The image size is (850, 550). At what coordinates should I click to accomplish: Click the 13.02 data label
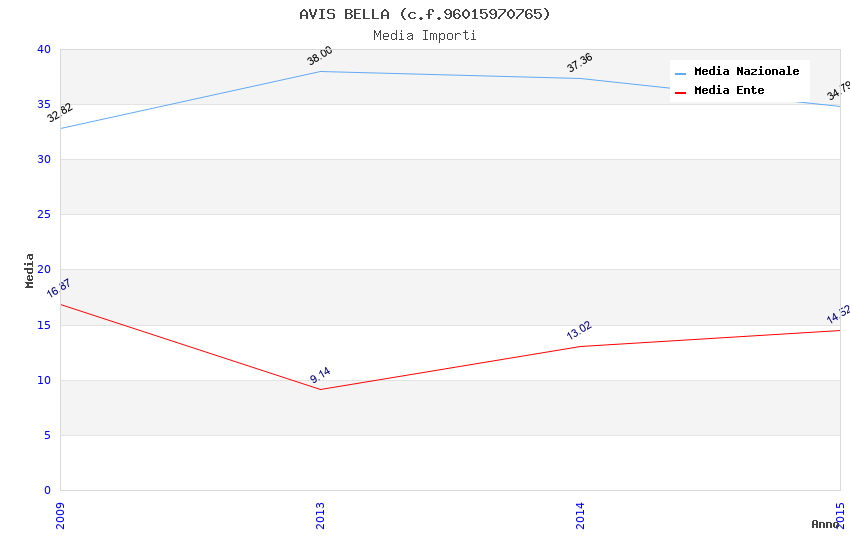point(579,331)
